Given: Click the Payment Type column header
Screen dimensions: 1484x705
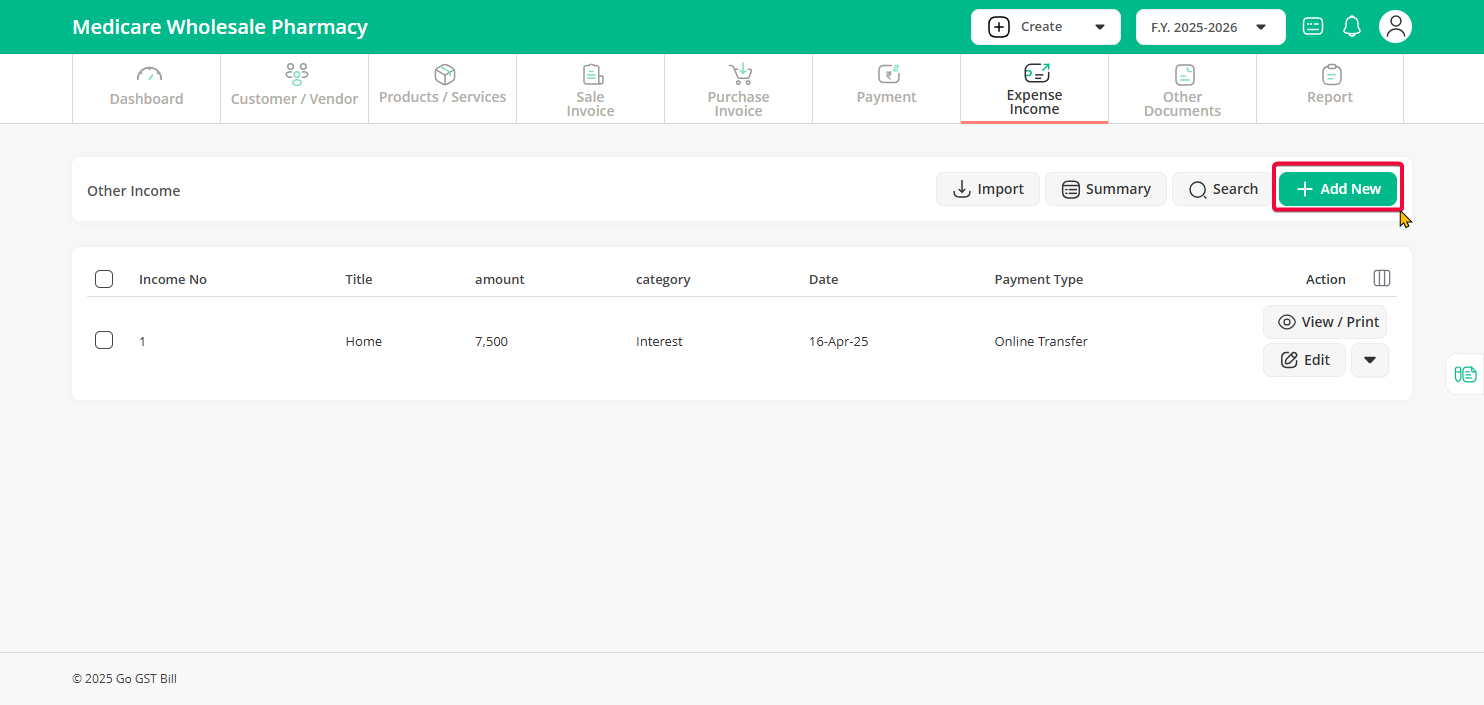Looking at the screenshot, I should point(1039,279).
